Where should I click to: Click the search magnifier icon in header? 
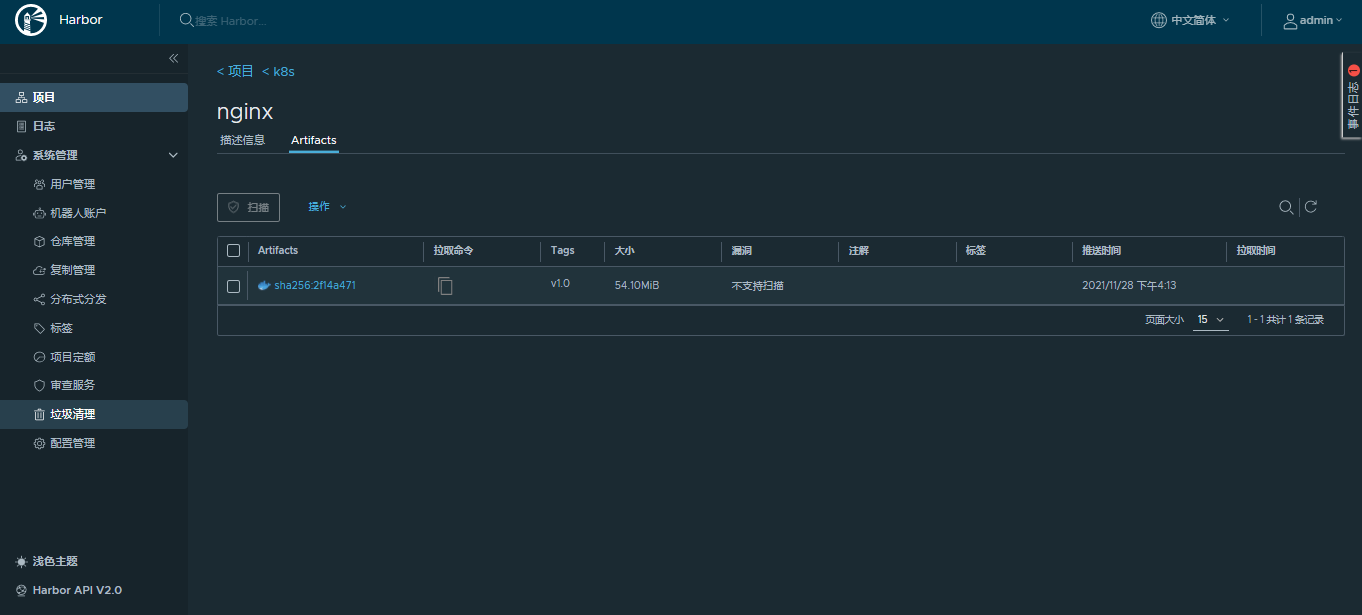click(x=186, y=20)
